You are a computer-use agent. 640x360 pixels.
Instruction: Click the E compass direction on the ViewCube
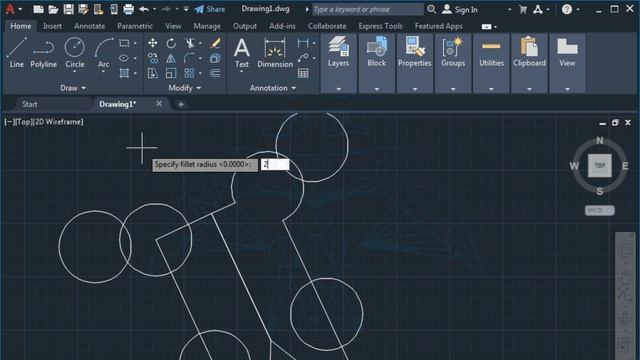point(625,166)
